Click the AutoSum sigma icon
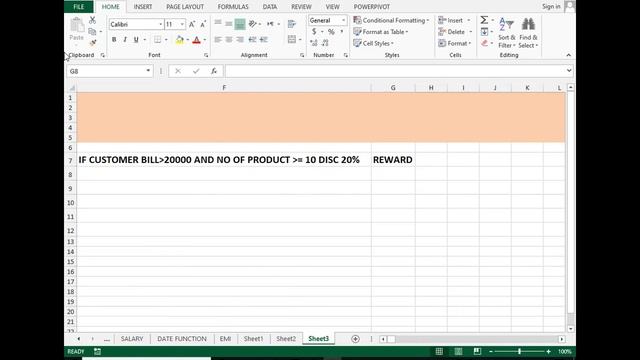The width and height of the screenshot is (640, 360). 484,20
